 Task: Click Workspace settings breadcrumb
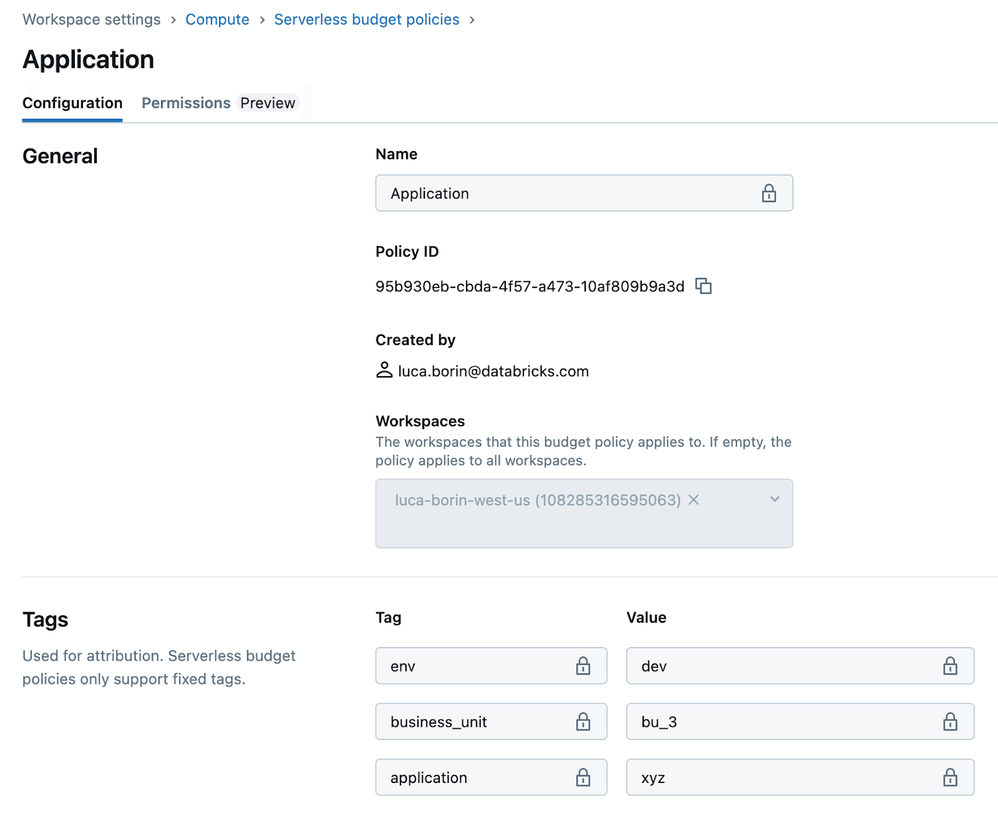(x=91, y=20)
